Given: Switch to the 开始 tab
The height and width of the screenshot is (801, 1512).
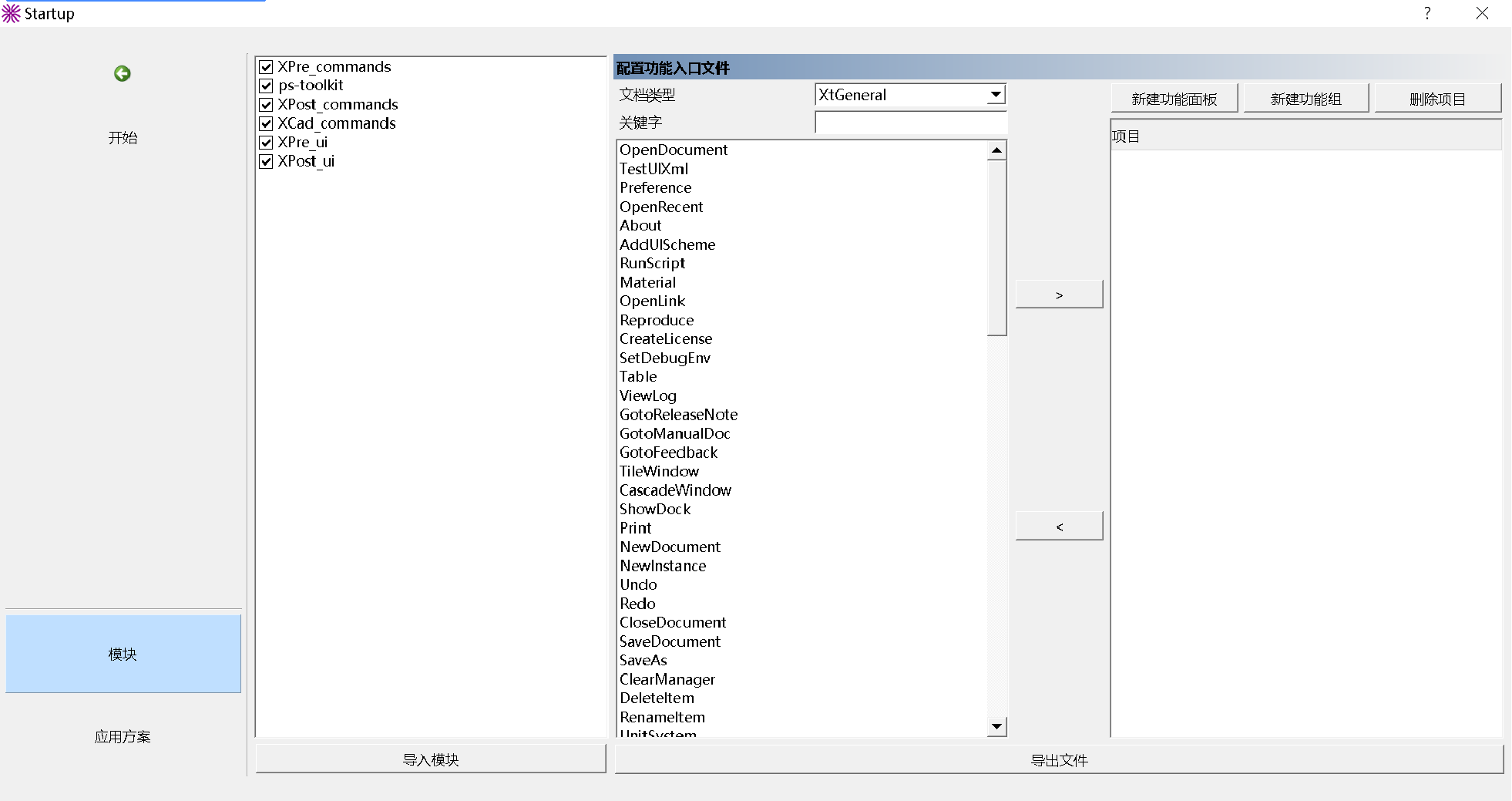Looking at the screenshot, I should [x=123, y=138].
